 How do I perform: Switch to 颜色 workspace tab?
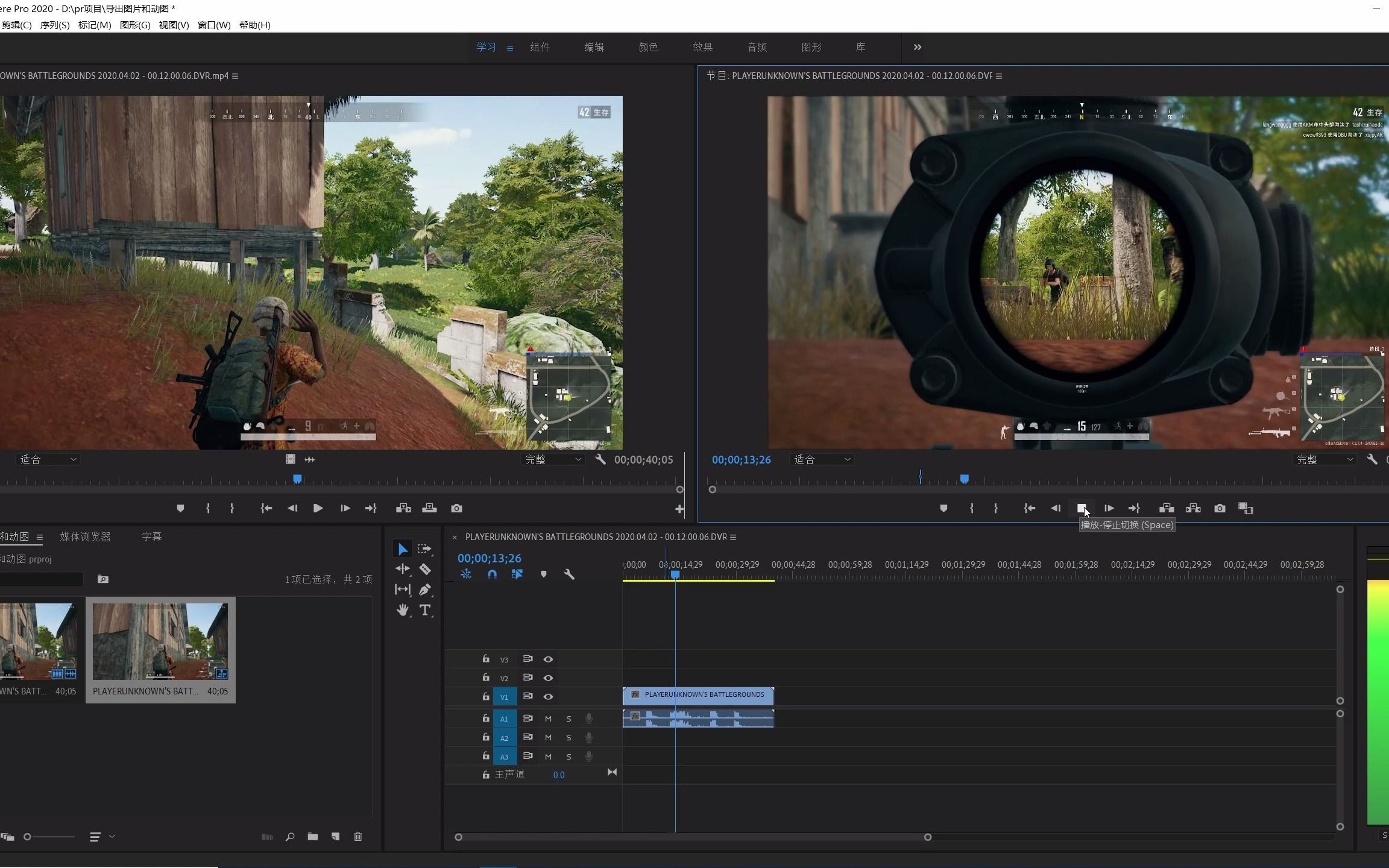648,47
